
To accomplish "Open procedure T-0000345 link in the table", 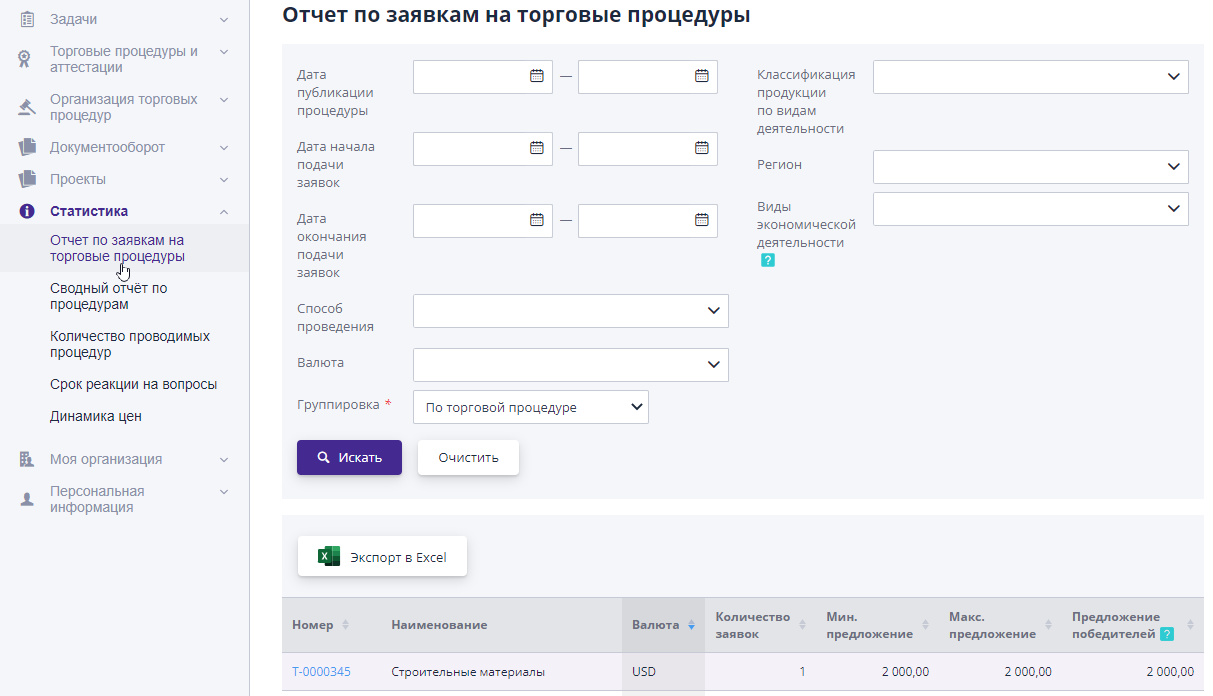I will (x=320, y=672).
